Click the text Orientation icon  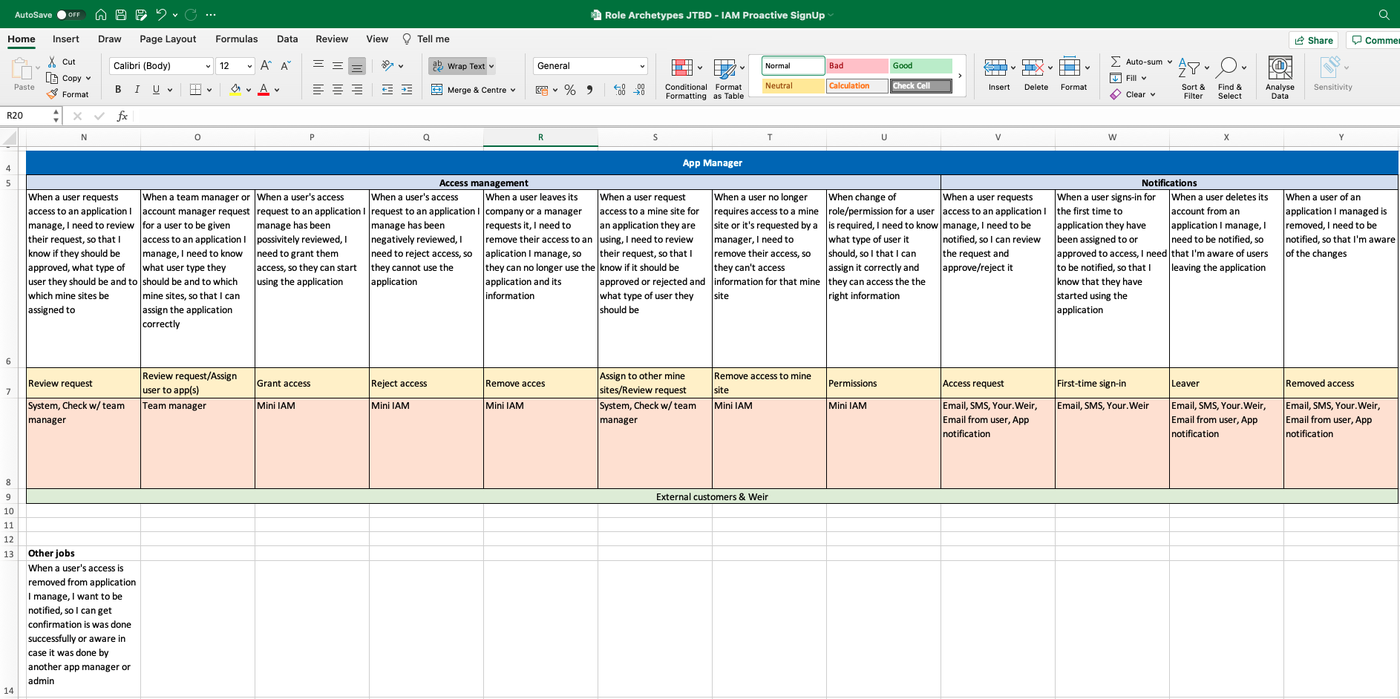(x=388, y=65)
